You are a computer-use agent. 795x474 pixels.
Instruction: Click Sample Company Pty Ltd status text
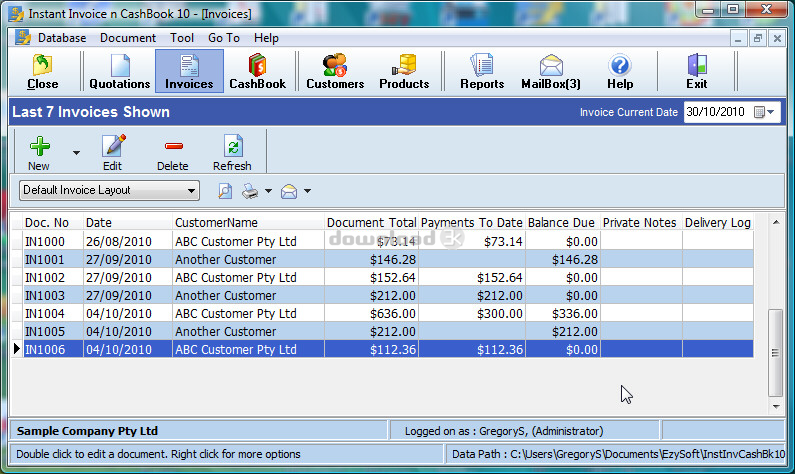[87, 431]
